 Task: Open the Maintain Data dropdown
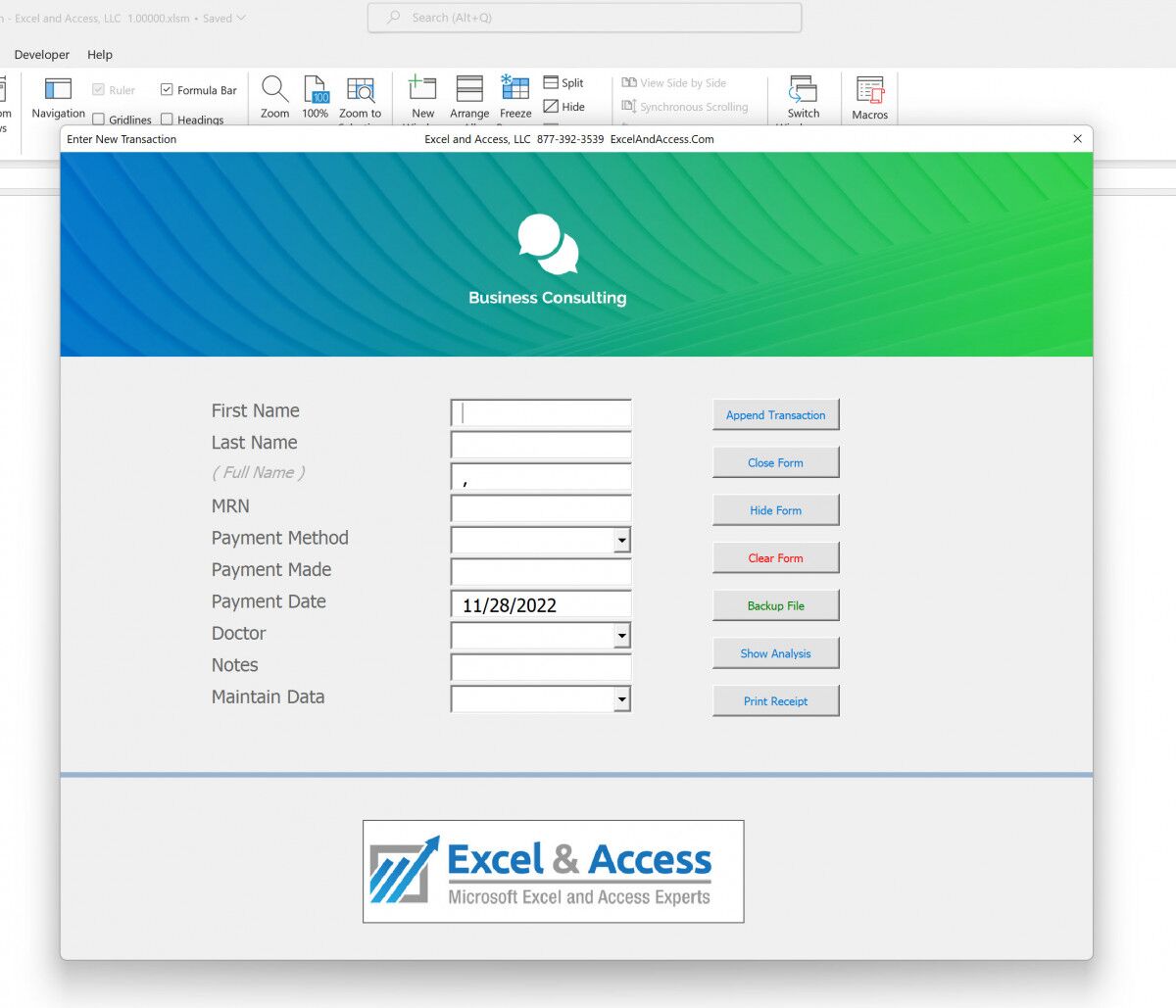point(621,698)
